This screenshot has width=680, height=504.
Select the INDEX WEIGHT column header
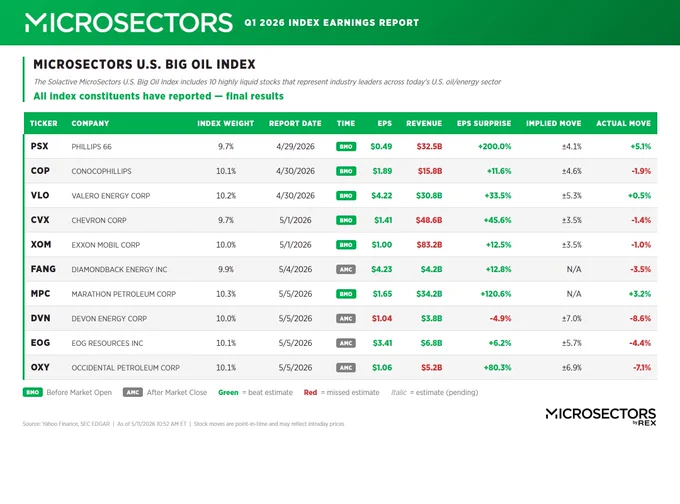[x=226, y=123]
